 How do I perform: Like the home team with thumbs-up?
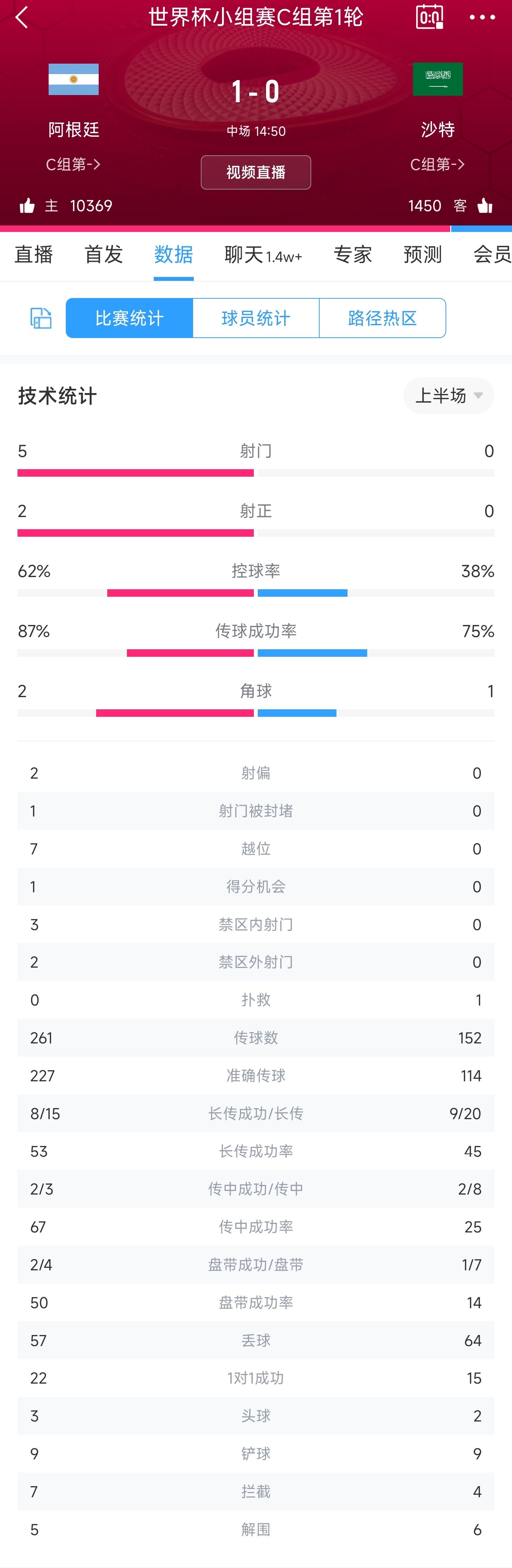(27, 206)
